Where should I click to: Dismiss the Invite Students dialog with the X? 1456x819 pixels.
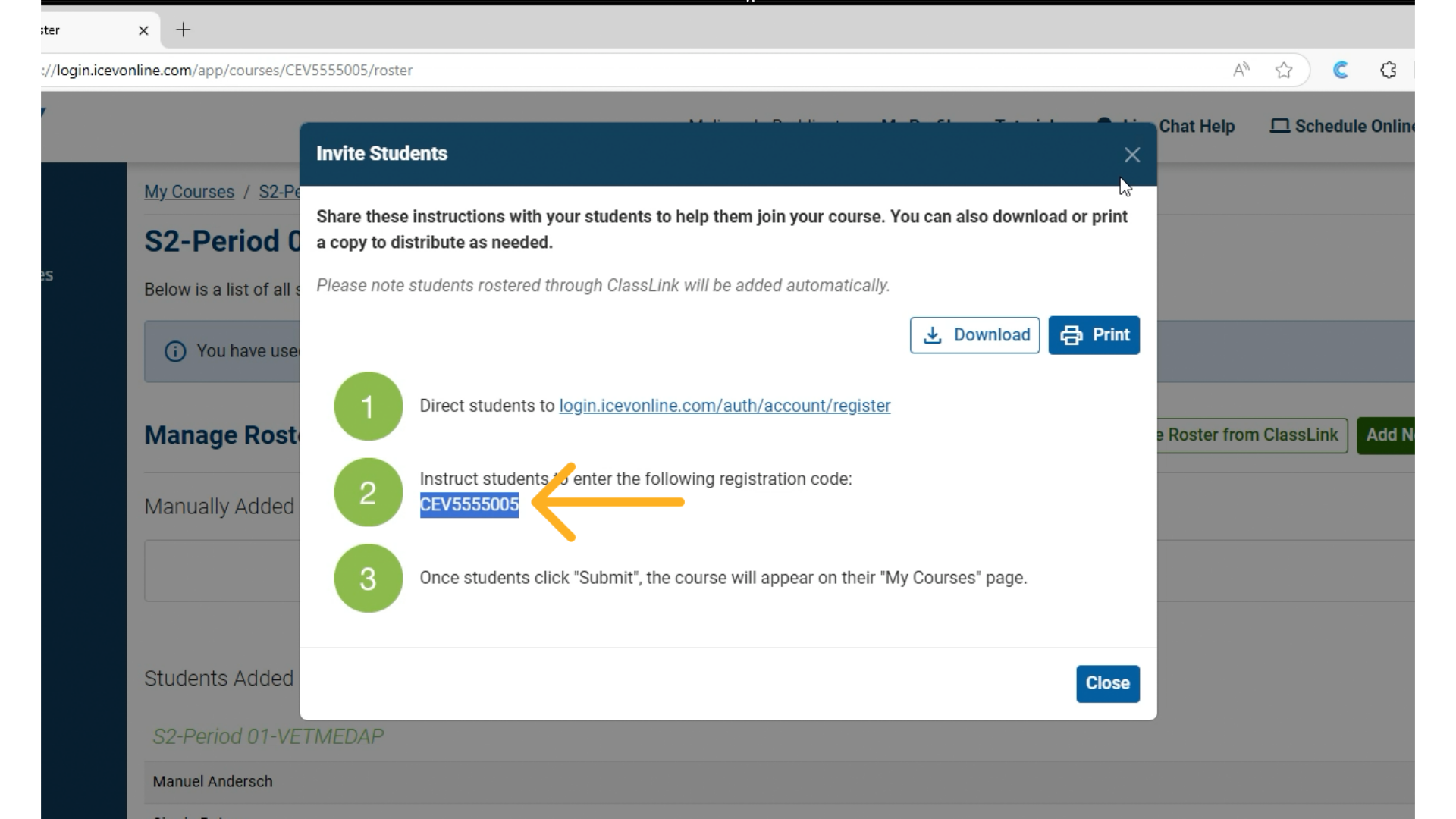(x=1132, y=154)
